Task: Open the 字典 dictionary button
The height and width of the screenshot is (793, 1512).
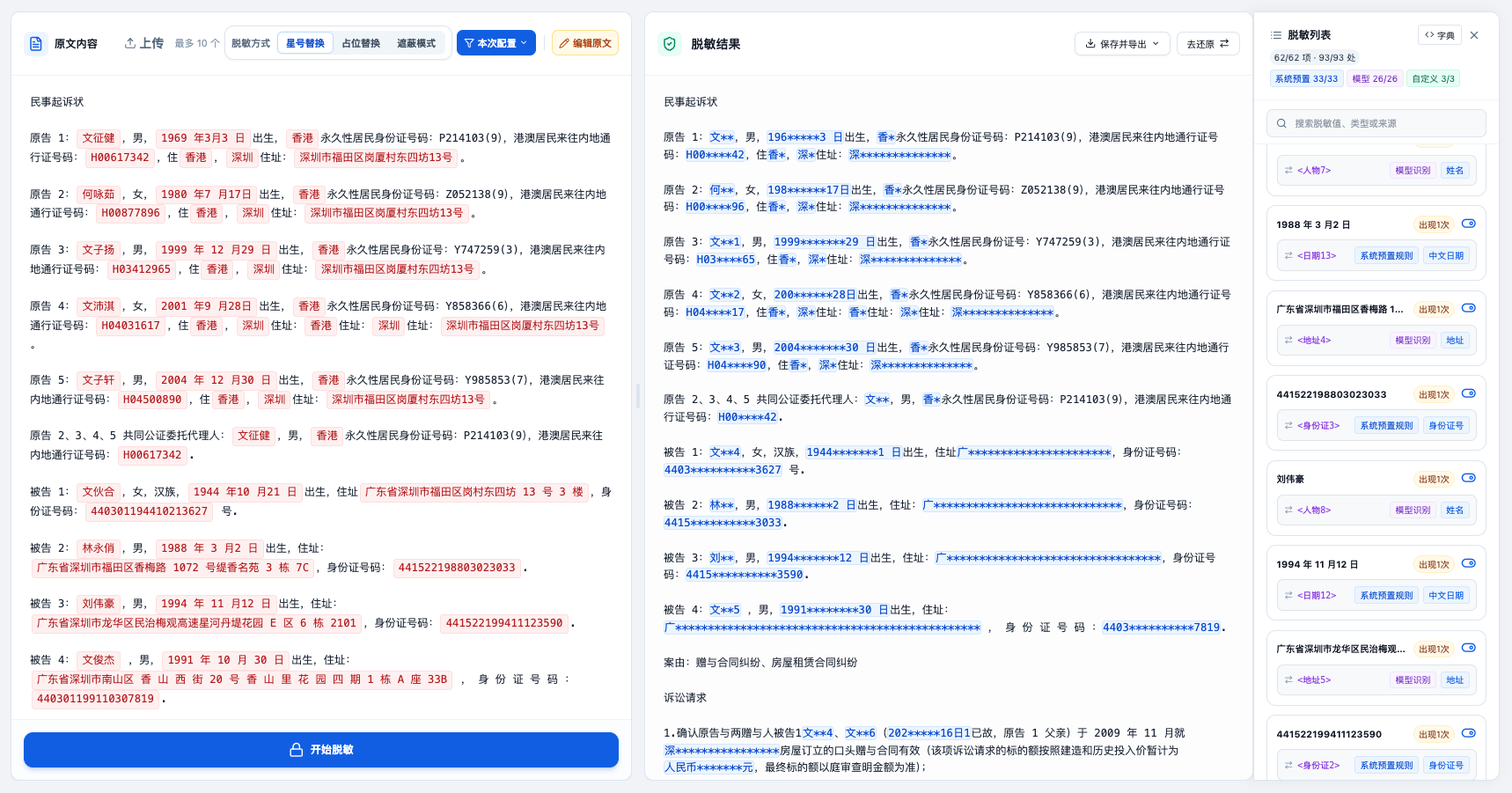Action: tap(1440, 35)
